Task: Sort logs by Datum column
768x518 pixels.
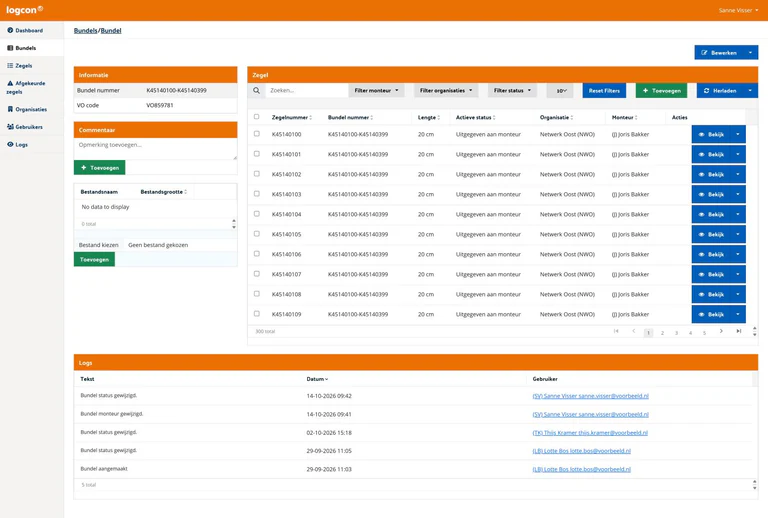Action: click(x=317, y=379)
